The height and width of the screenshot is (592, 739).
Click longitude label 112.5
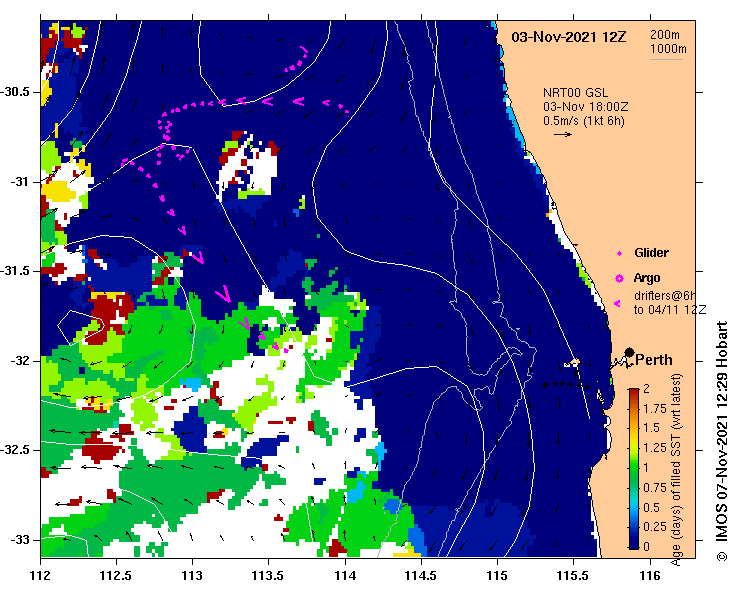[116, 576]
